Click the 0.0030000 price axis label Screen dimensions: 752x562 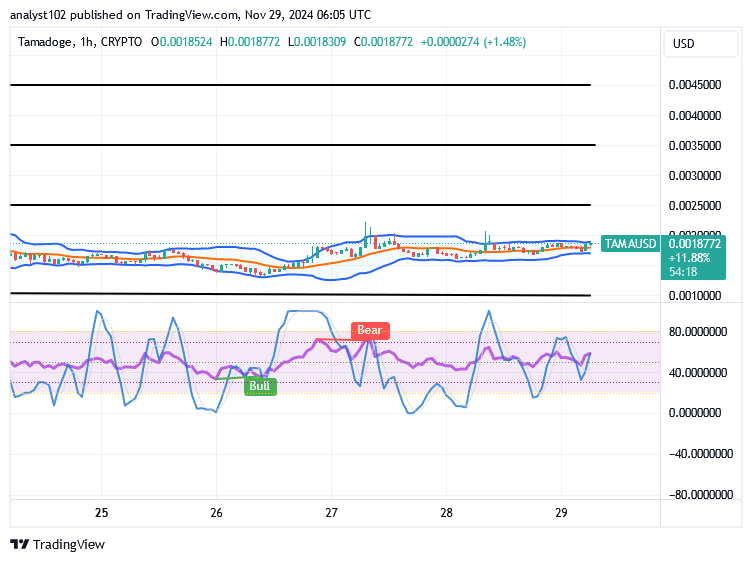(695, 176)
